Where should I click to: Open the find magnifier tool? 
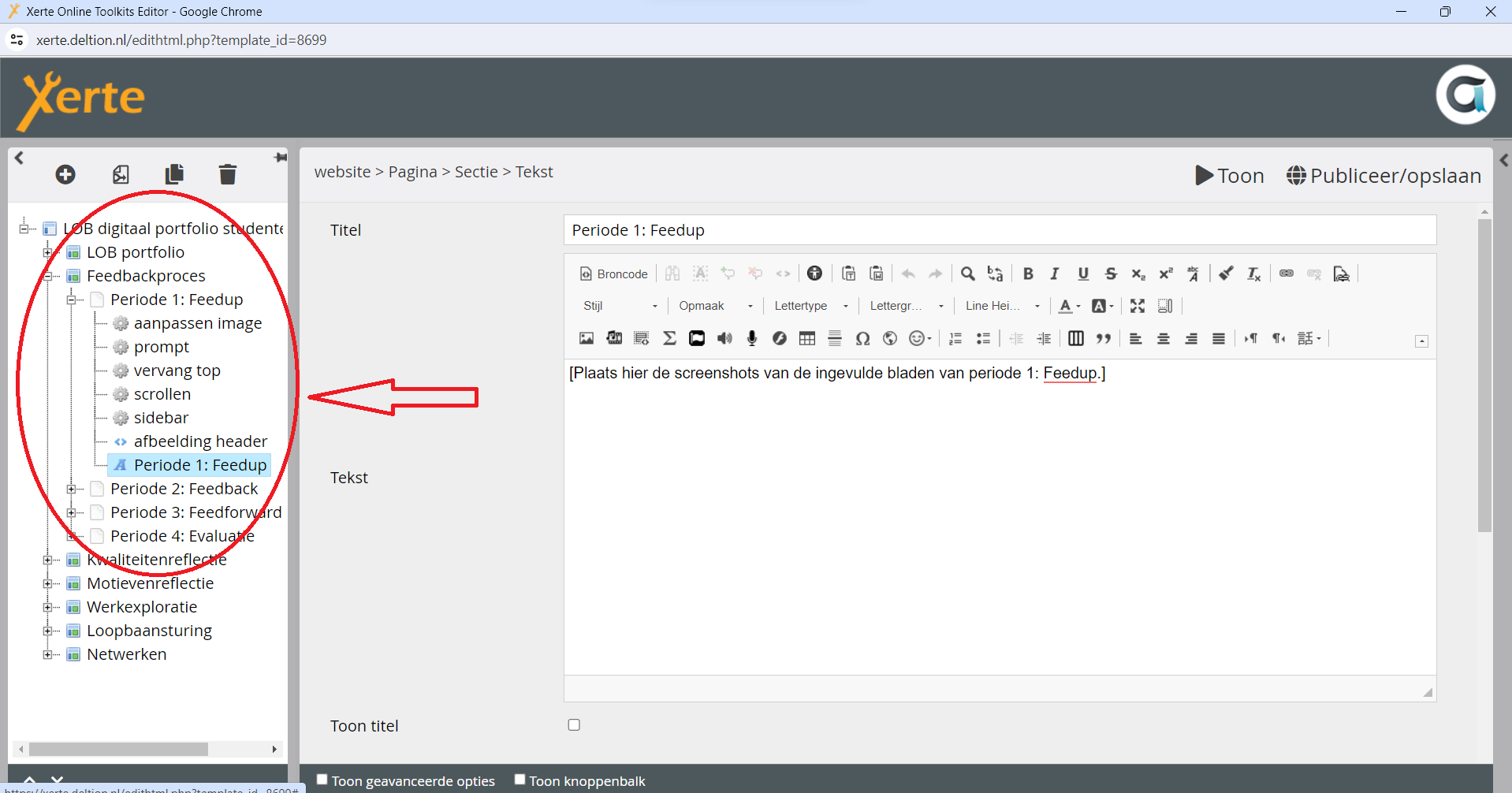[968, 274]
